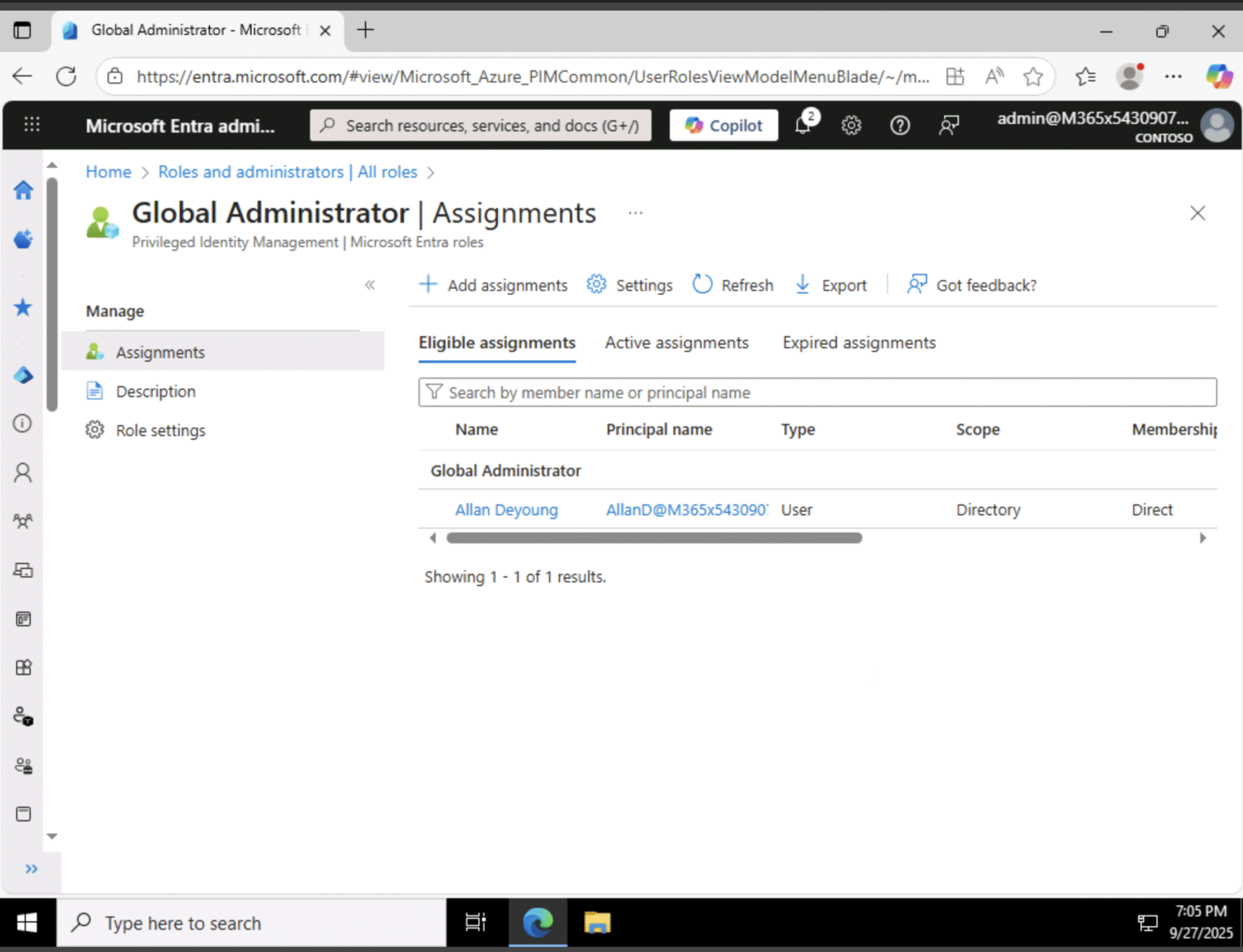This screenshot has width=1243, height=952.
Task: Open the notifications bell
Action: click(804, 125)
